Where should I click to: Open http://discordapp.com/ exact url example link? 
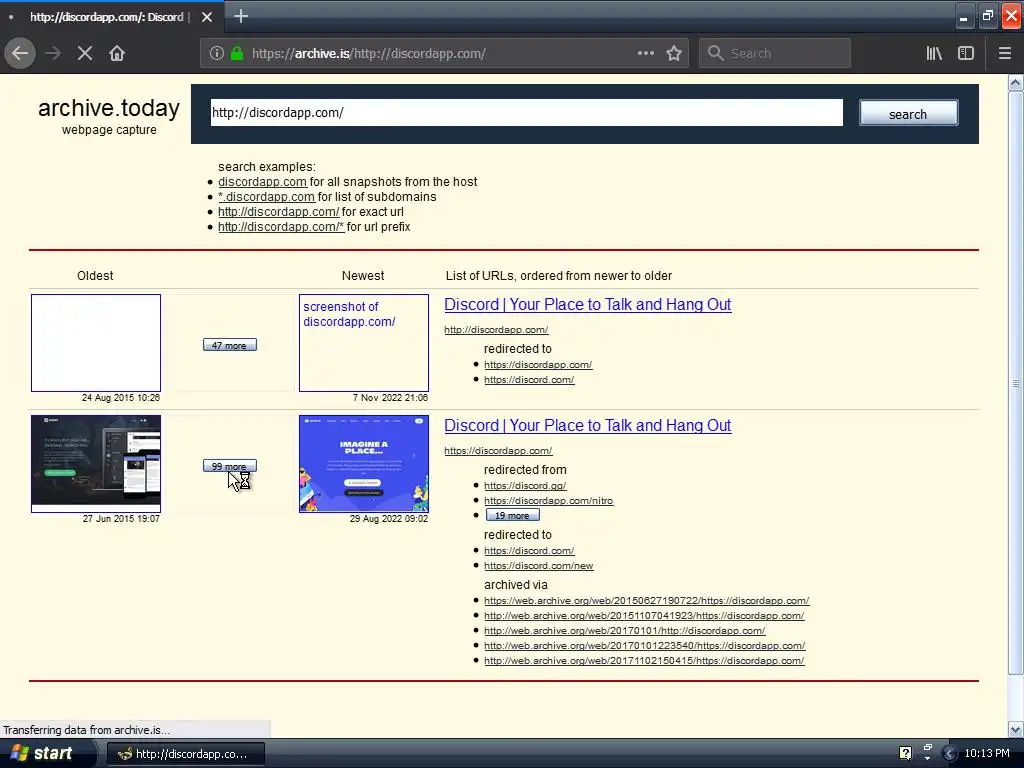coord(278,212)
